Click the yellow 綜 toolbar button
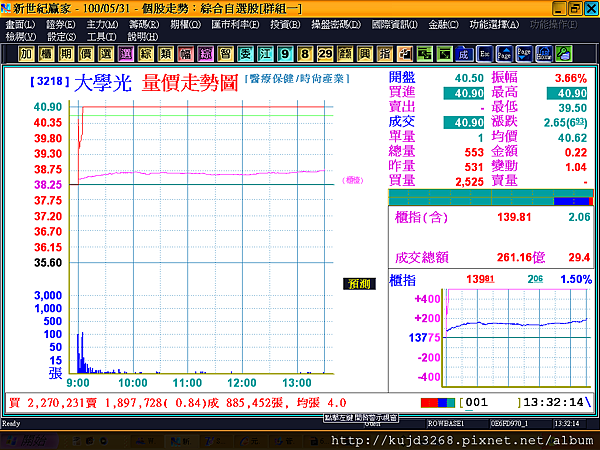This screenshot has width=600, height=450. [x=145, y=54]
